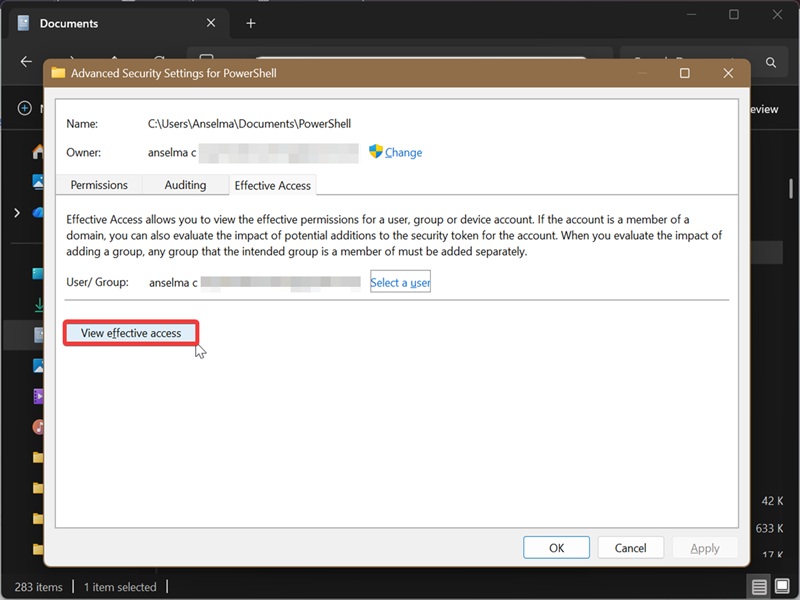Click the Change owner link
The width and height of the screenshot is (800, 600).
click(403, 152)
